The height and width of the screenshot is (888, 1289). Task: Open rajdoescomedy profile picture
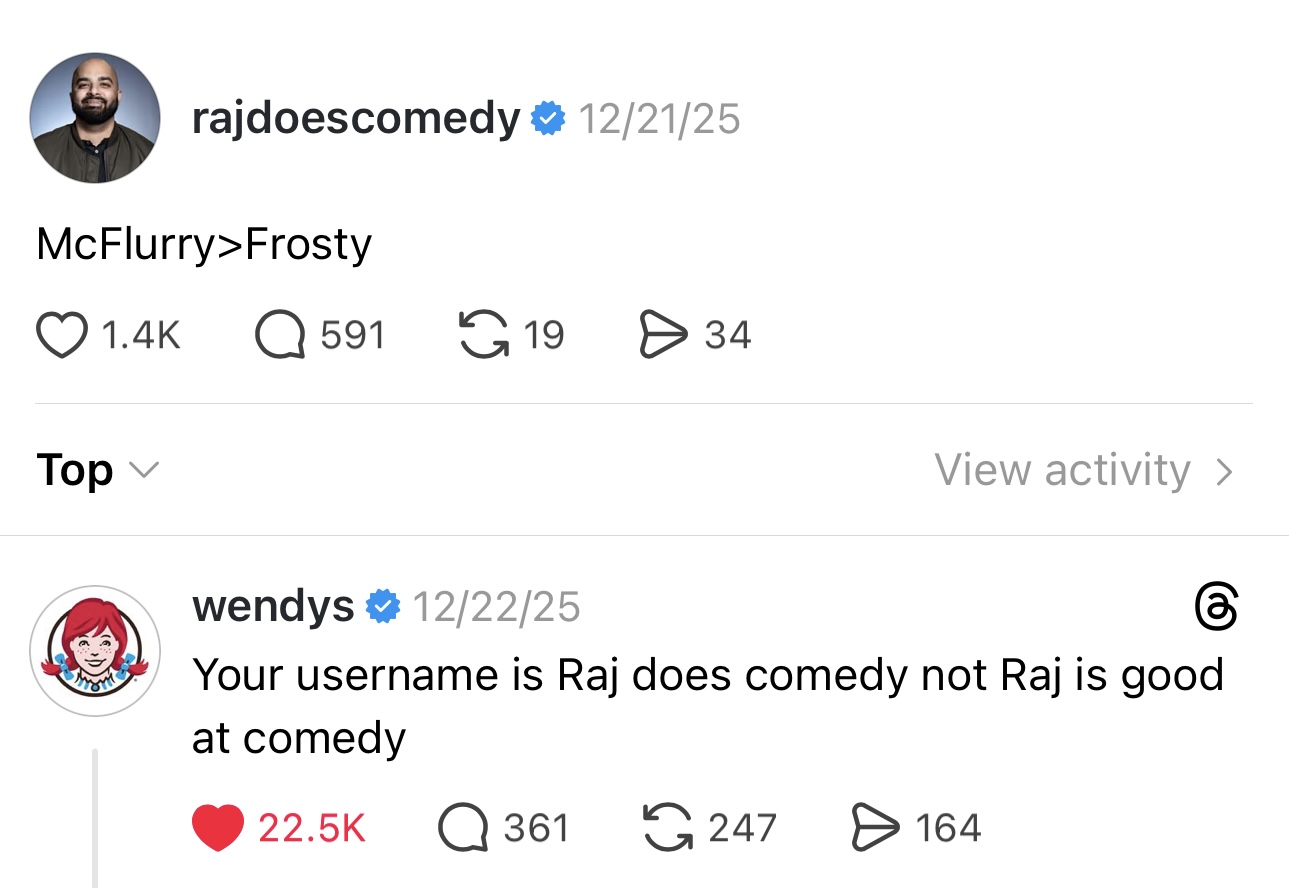click(x=95, y=118)
